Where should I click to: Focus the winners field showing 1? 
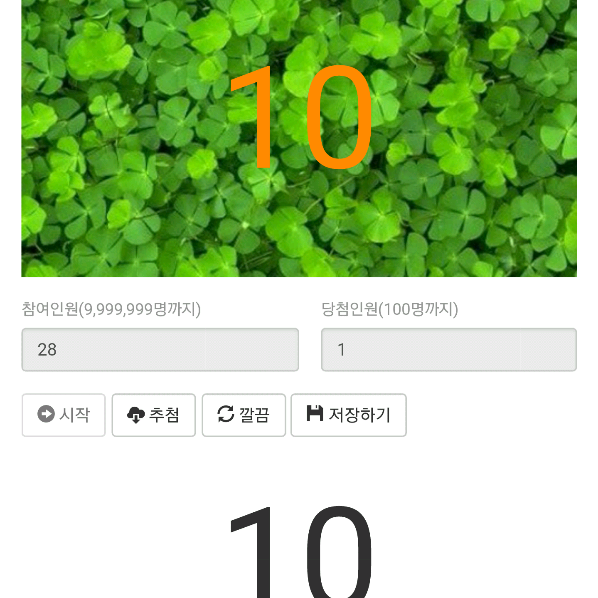click(449, 349)
